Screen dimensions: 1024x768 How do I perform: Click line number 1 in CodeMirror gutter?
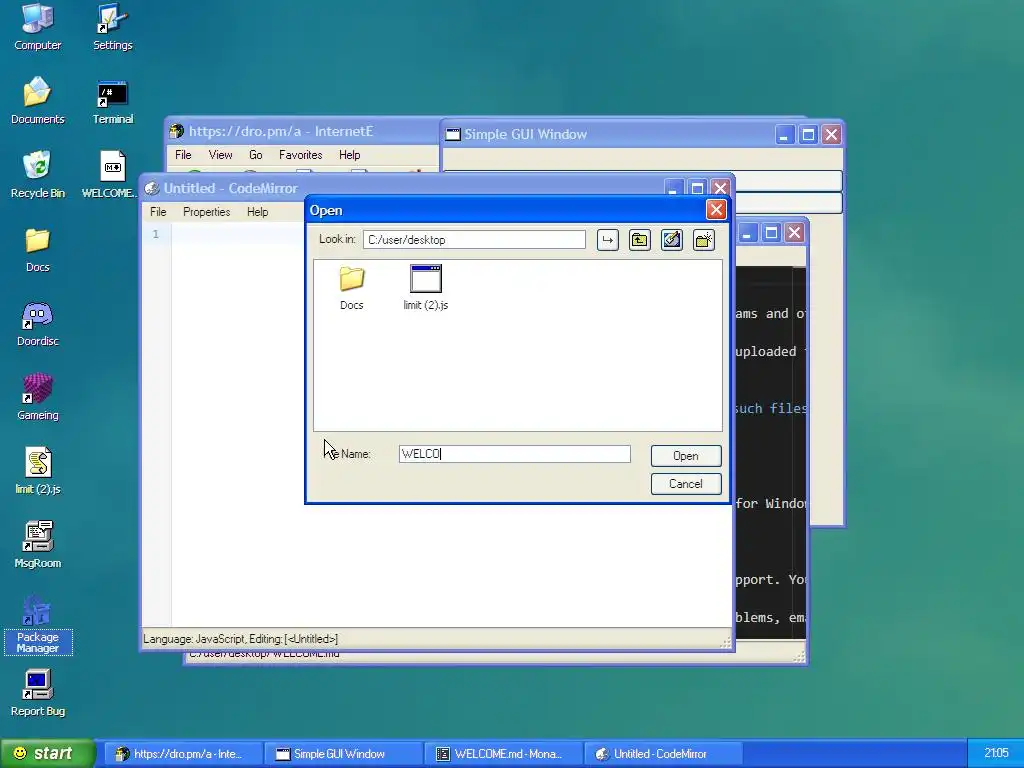pyautogui.click(x=155, y=234)
